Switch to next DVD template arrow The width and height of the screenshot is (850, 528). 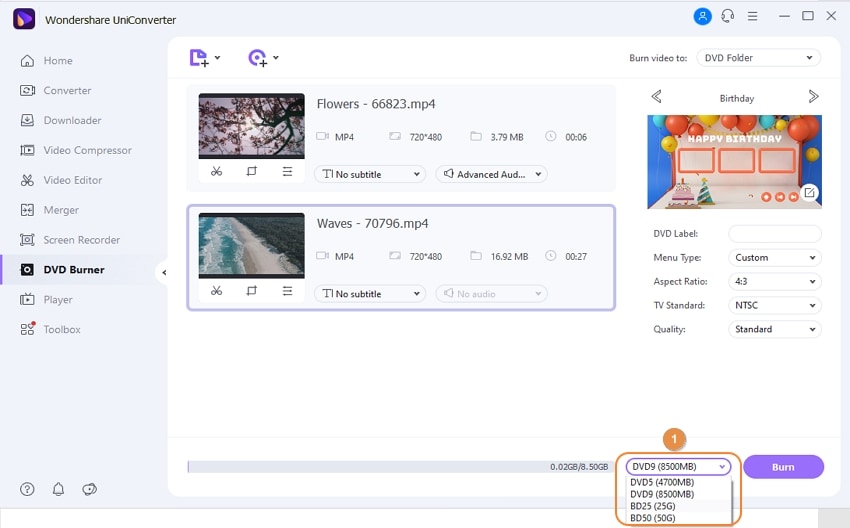tap(813, 96)
